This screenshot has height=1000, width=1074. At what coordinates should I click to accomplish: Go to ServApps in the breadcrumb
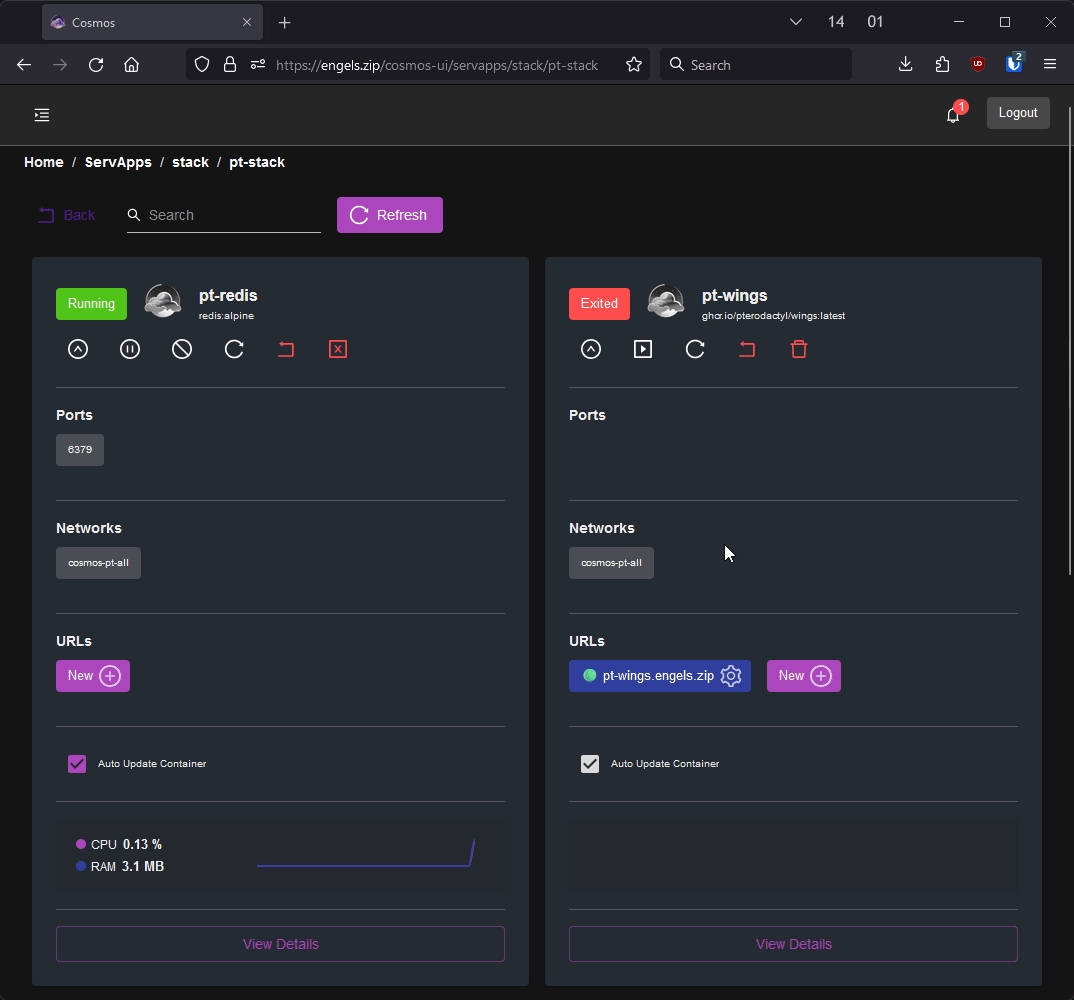[x=118, y=162]
